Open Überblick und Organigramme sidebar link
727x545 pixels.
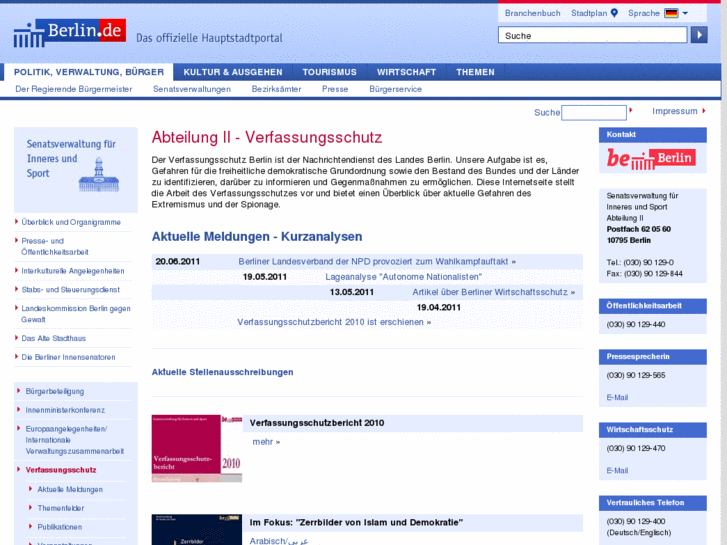tap(71, 222)
